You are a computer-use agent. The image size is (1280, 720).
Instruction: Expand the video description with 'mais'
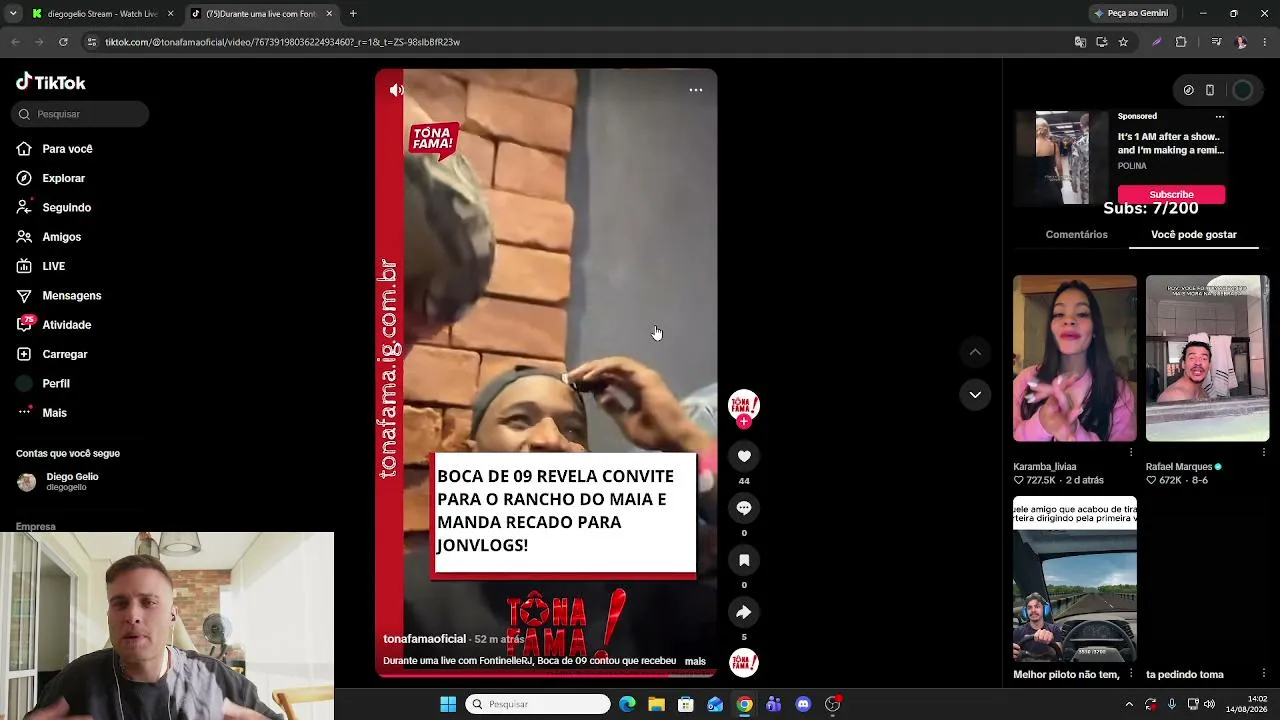(695, 661)
